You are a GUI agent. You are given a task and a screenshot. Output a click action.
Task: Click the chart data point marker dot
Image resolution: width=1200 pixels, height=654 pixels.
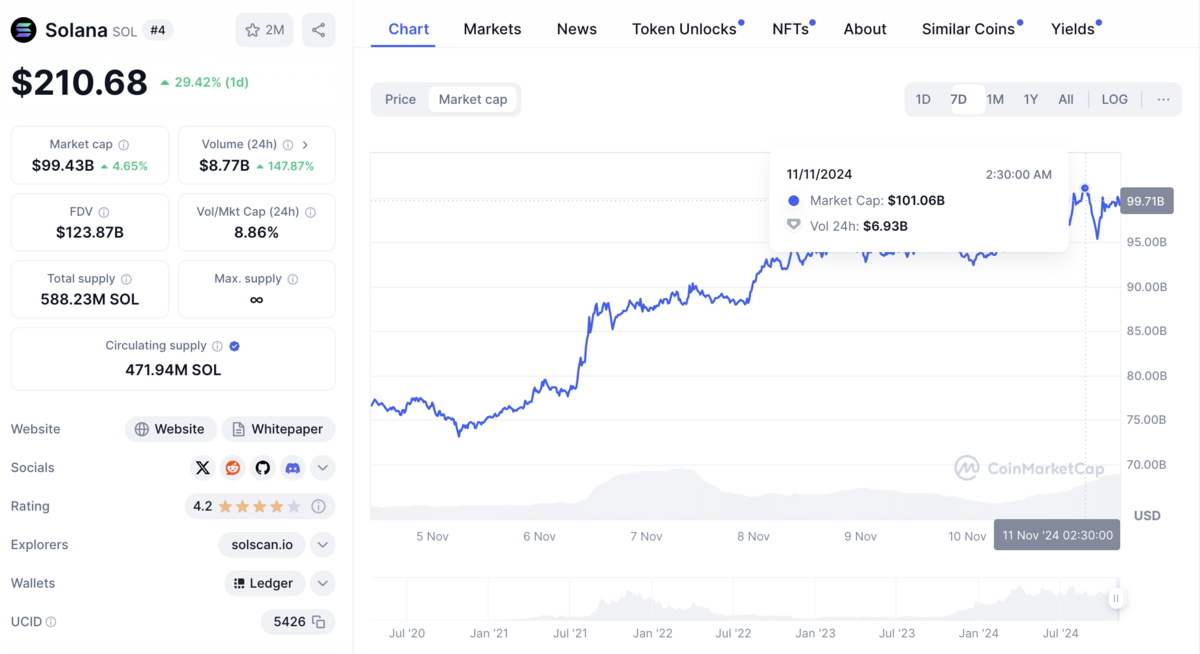(x=1085, y=188)
